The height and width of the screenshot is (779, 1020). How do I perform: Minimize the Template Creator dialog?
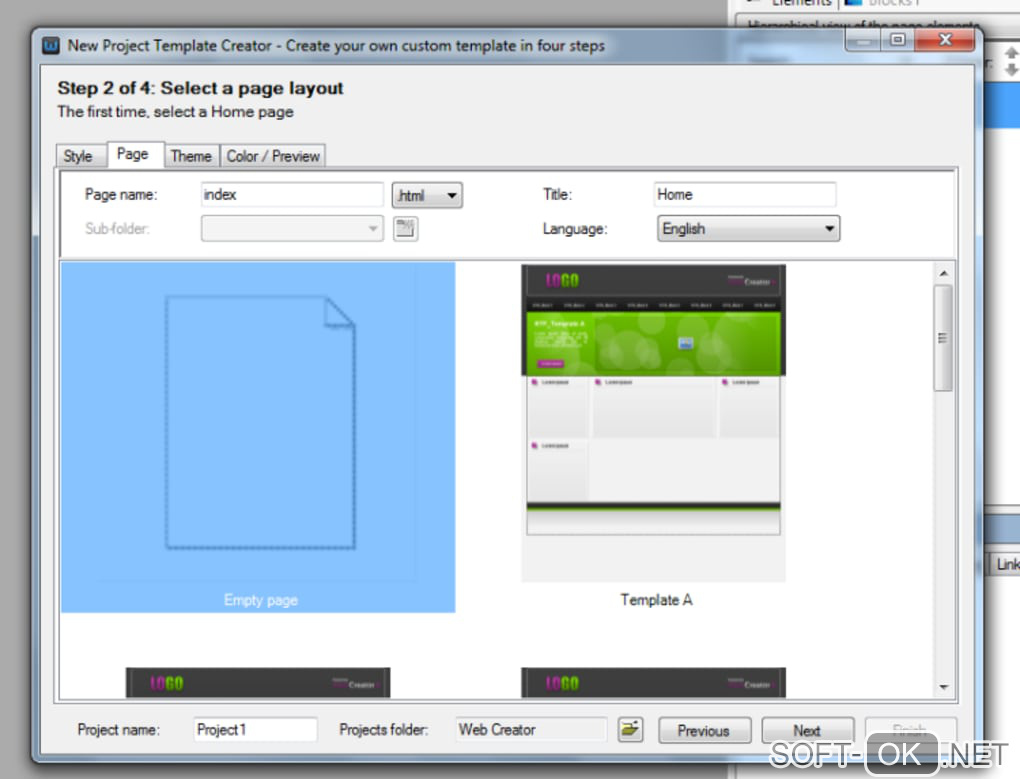(863, 40)
